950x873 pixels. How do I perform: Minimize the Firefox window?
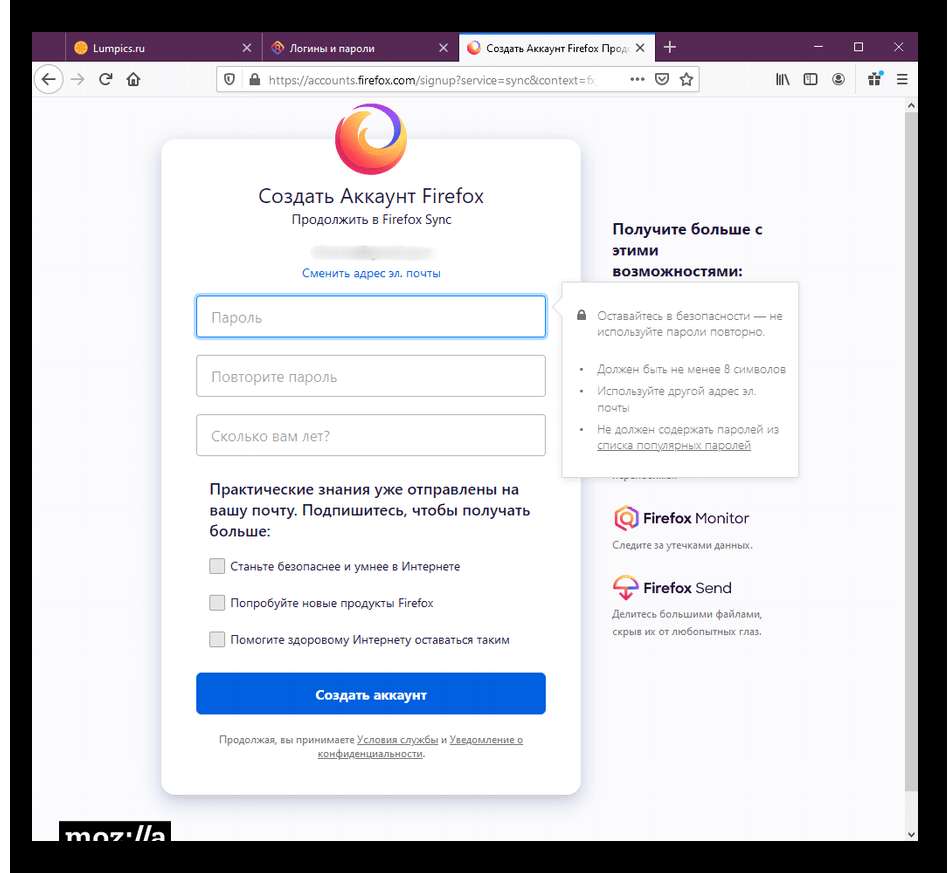819,47
